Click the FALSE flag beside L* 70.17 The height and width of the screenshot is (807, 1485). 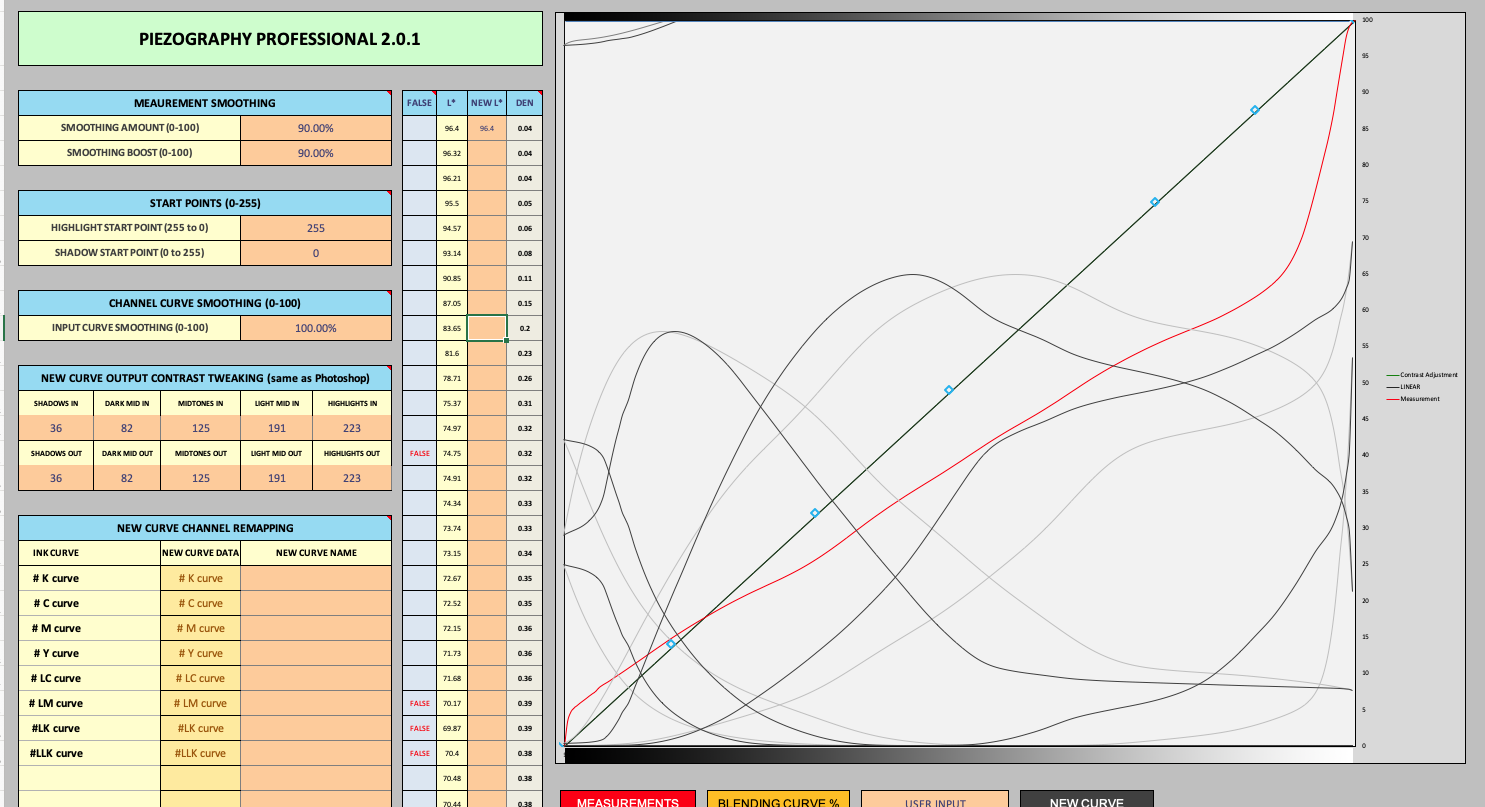[x=419, y=703]
